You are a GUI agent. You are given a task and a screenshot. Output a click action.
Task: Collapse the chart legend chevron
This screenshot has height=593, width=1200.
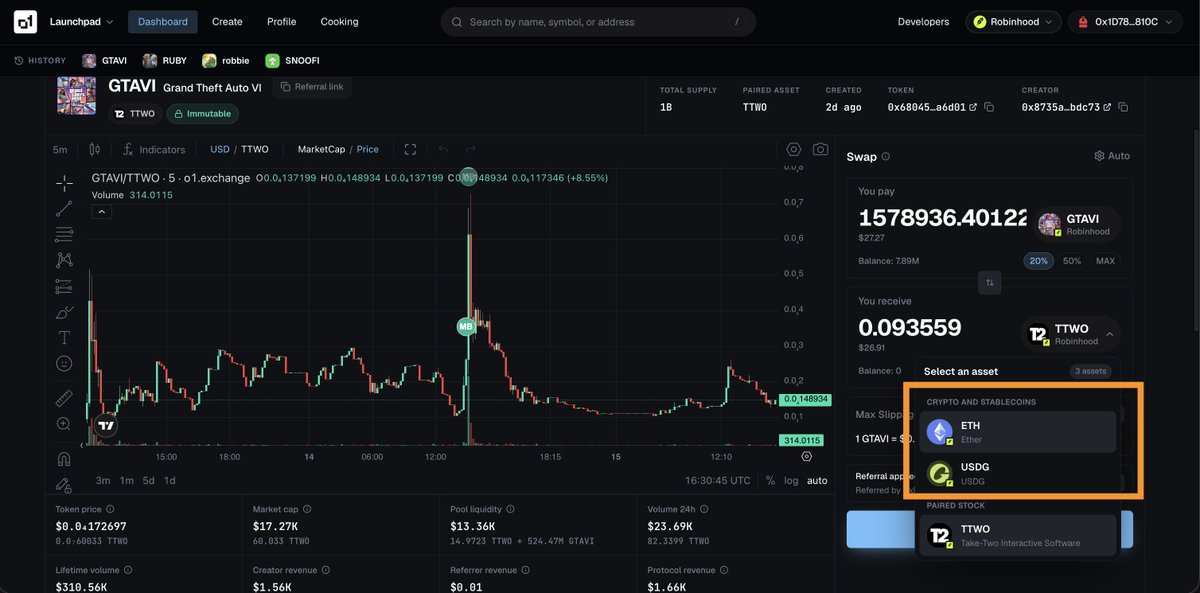point(102,212)
